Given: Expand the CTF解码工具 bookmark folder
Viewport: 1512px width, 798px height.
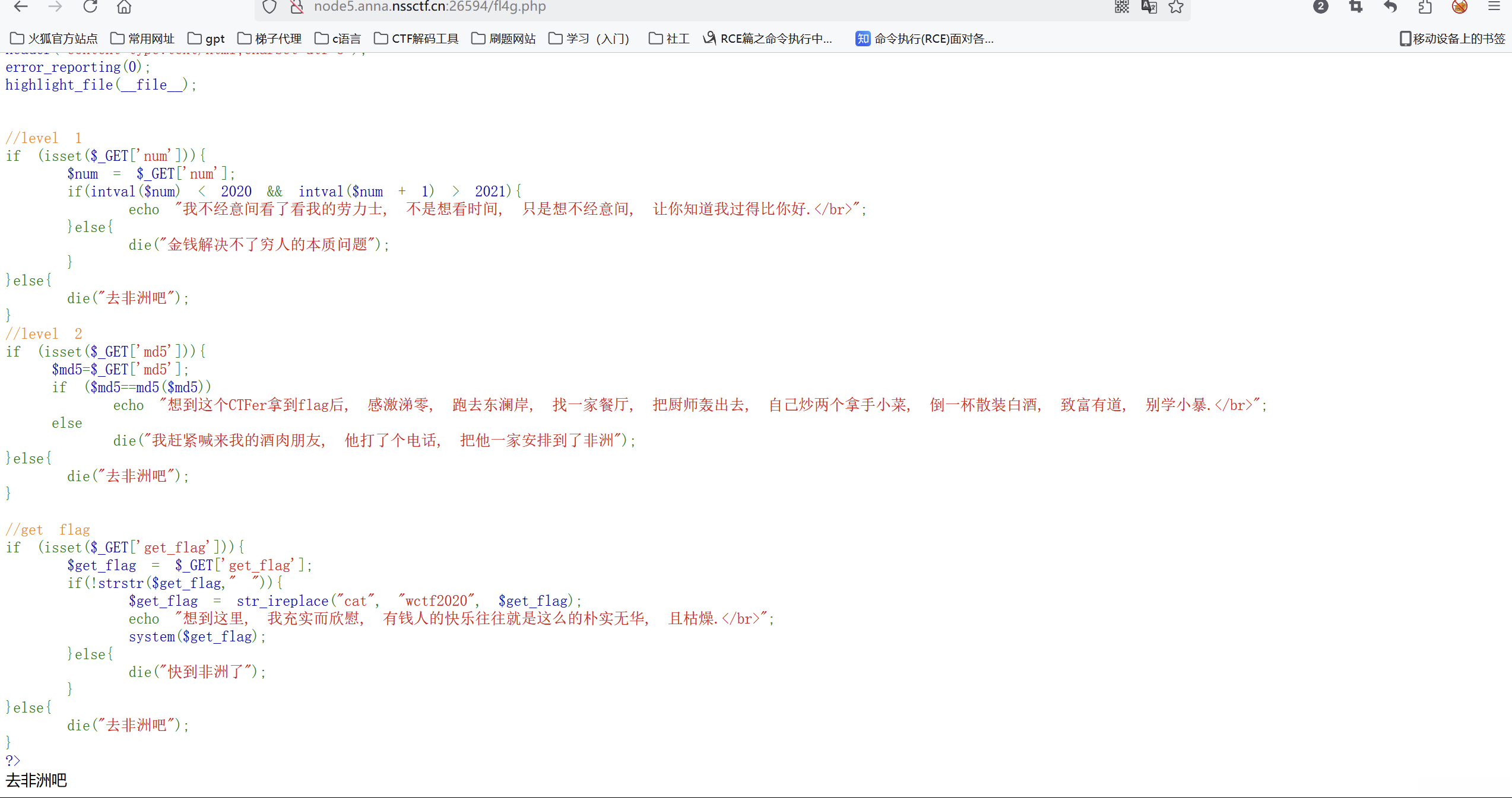Looking at the screenshot, I should (x=416, y=39).
